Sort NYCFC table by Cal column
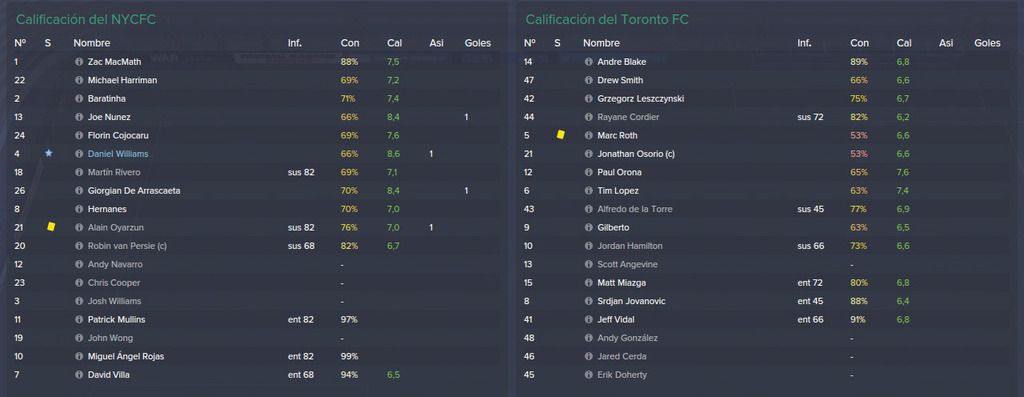1024x397 pixels. coord(394,43)
